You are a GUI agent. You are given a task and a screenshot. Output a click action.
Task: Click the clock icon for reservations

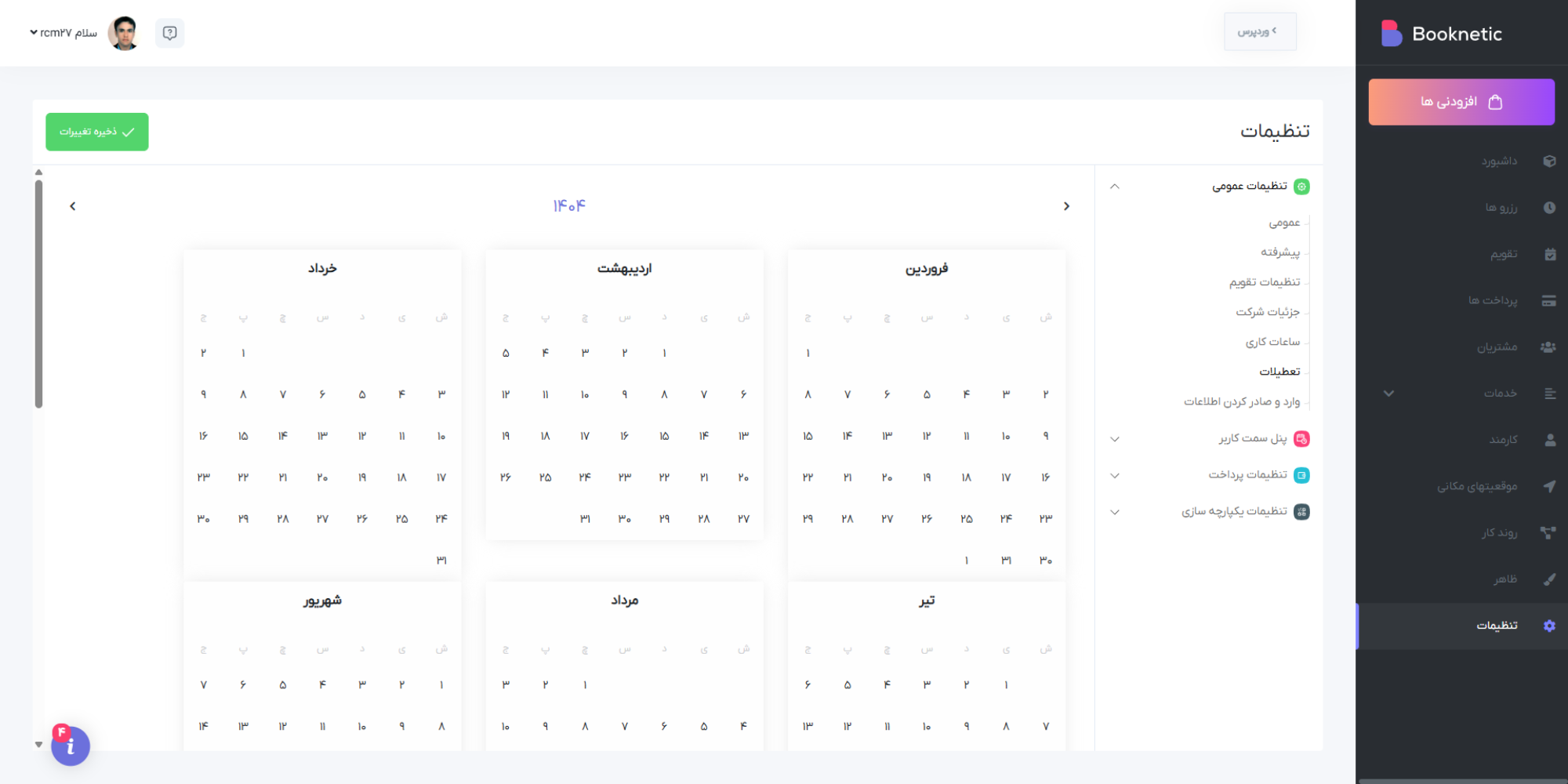[x=1549, y=208]
